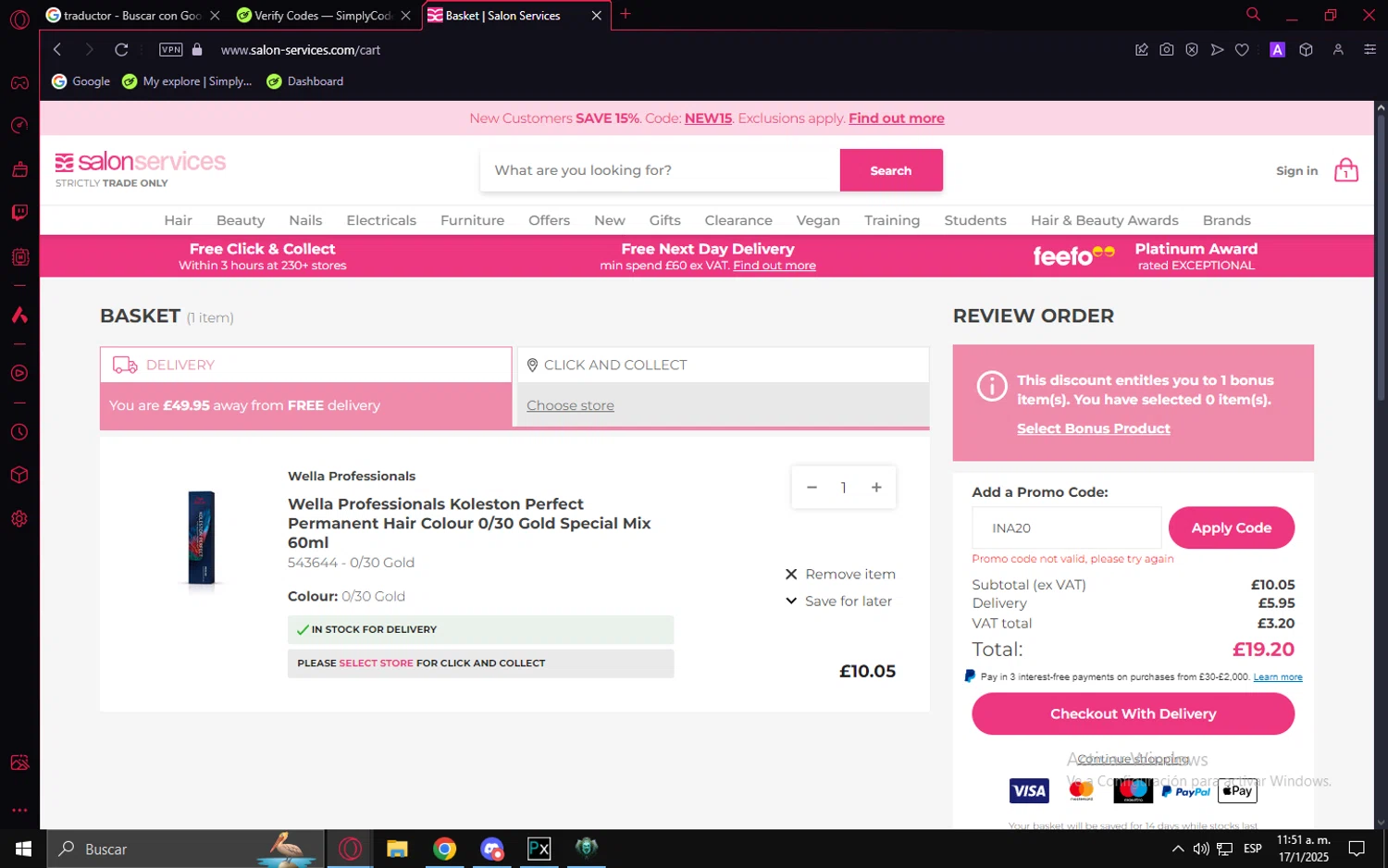Open the Windows Start button
1388x868 pixels.
tap(23, 849)
